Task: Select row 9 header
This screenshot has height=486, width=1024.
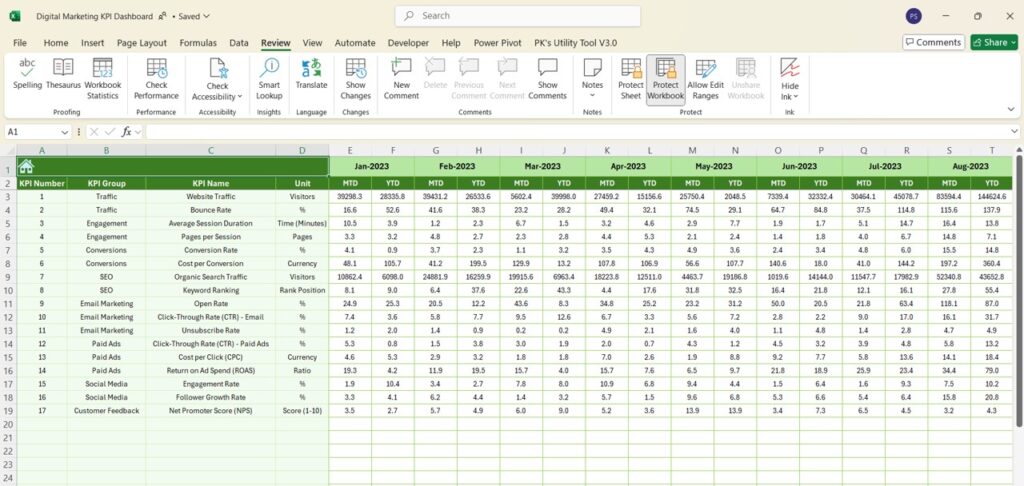Action: (8, 277)
